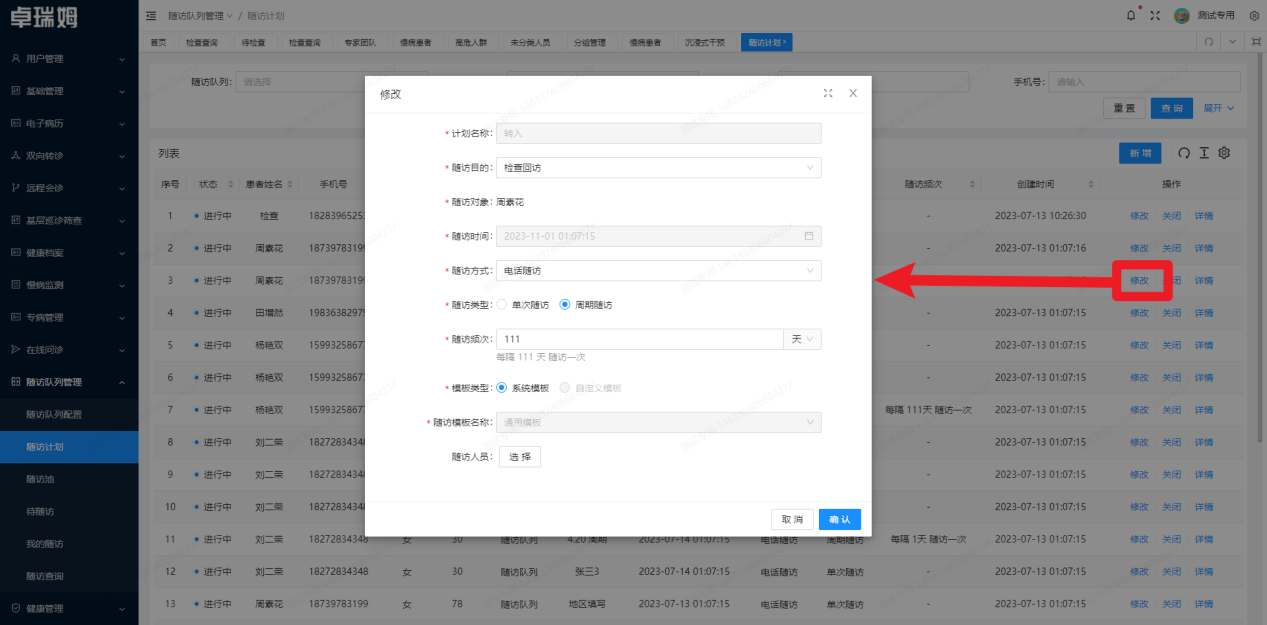Open the settings gear in top header

[x=1254, y=15]
